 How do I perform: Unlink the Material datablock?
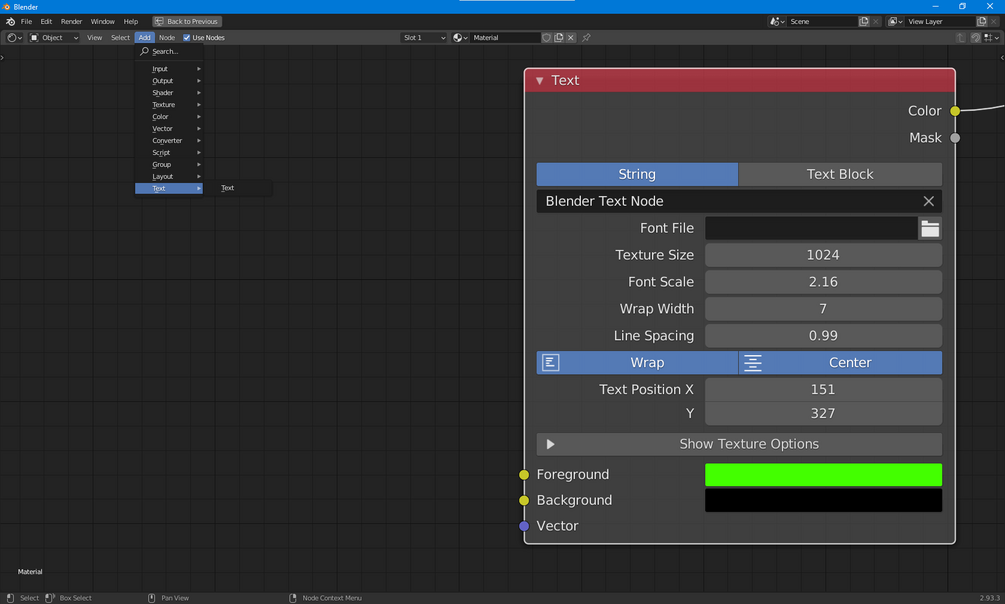coord(570,38)
